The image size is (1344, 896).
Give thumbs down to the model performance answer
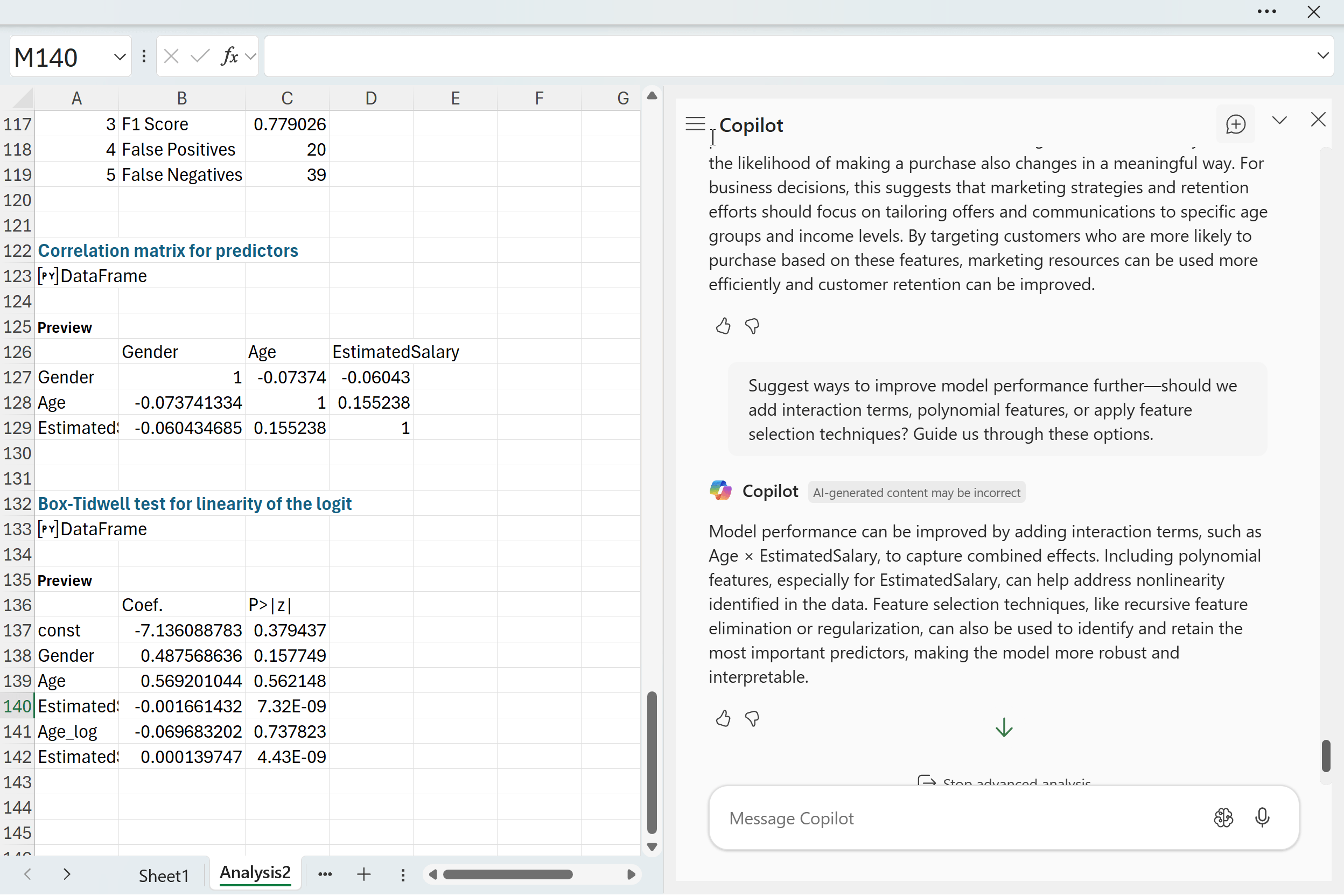[752, 718]
